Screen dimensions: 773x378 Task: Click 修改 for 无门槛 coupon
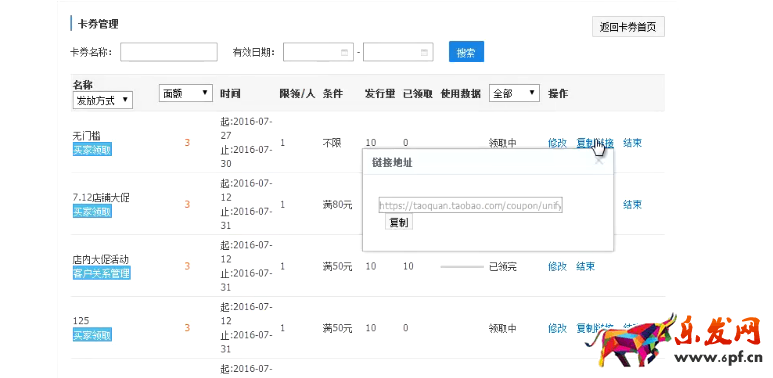tap(557, 143)
